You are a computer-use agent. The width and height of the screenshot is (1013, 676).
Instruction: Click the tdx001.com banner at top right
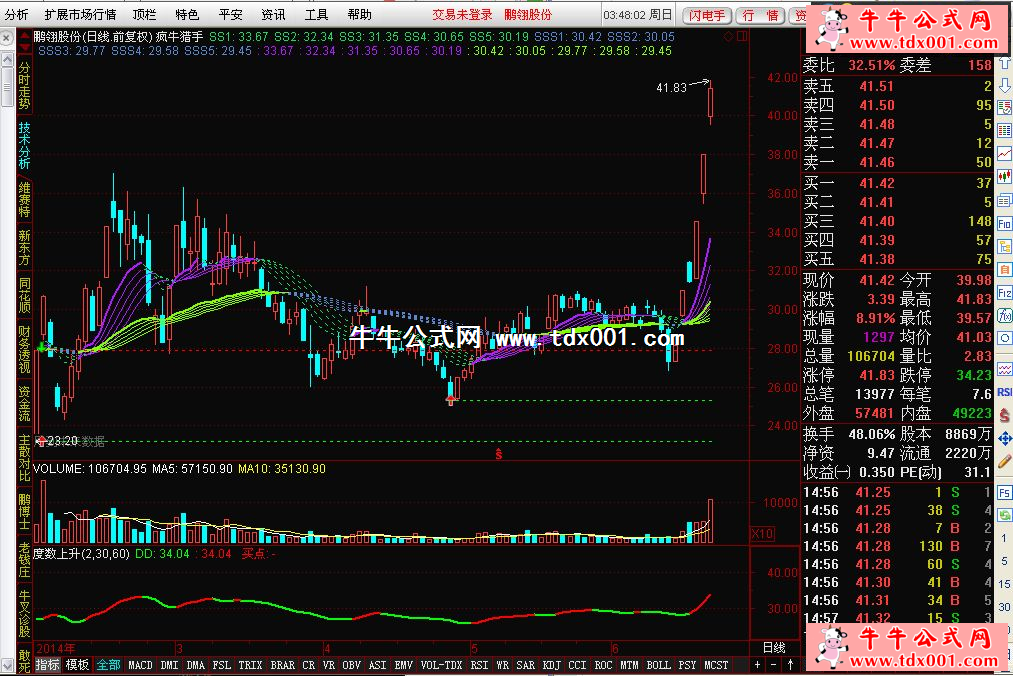[905, 28]
